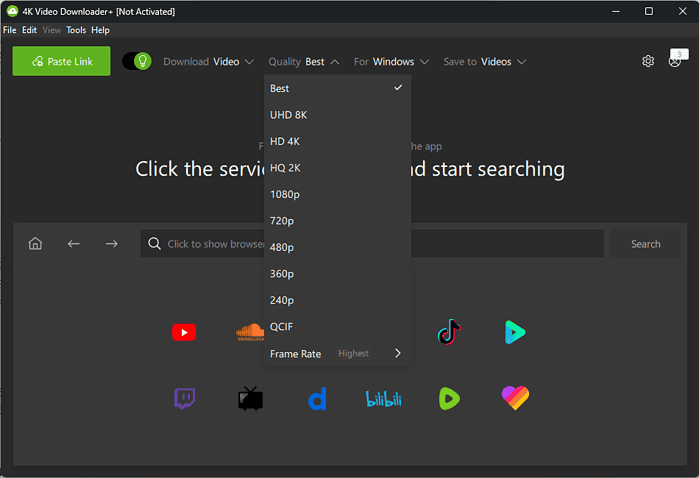Select 360p quality
699x478 pixels.
337,274
